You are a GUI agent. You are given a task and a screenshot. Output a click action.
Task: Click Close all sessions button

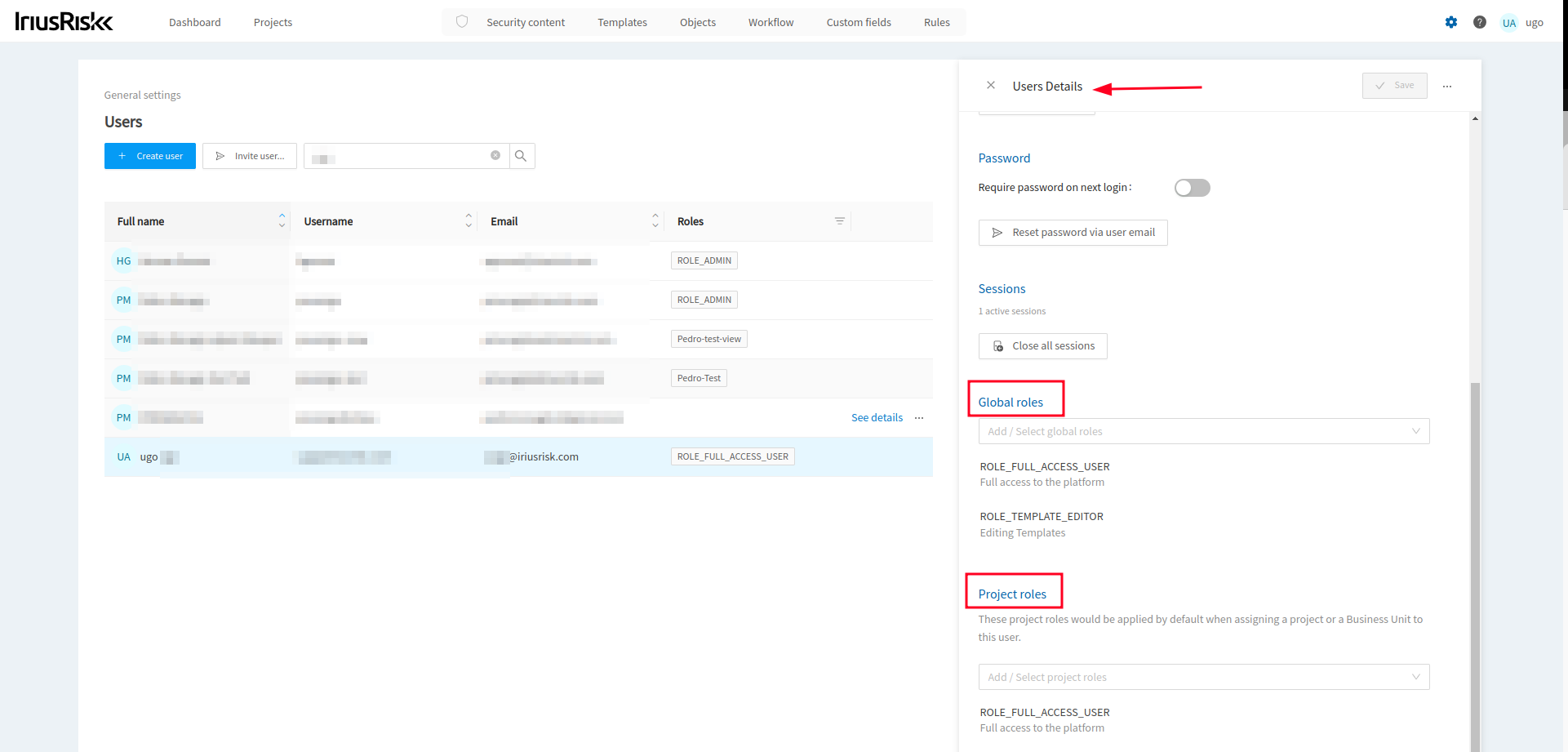[1042, 346]
